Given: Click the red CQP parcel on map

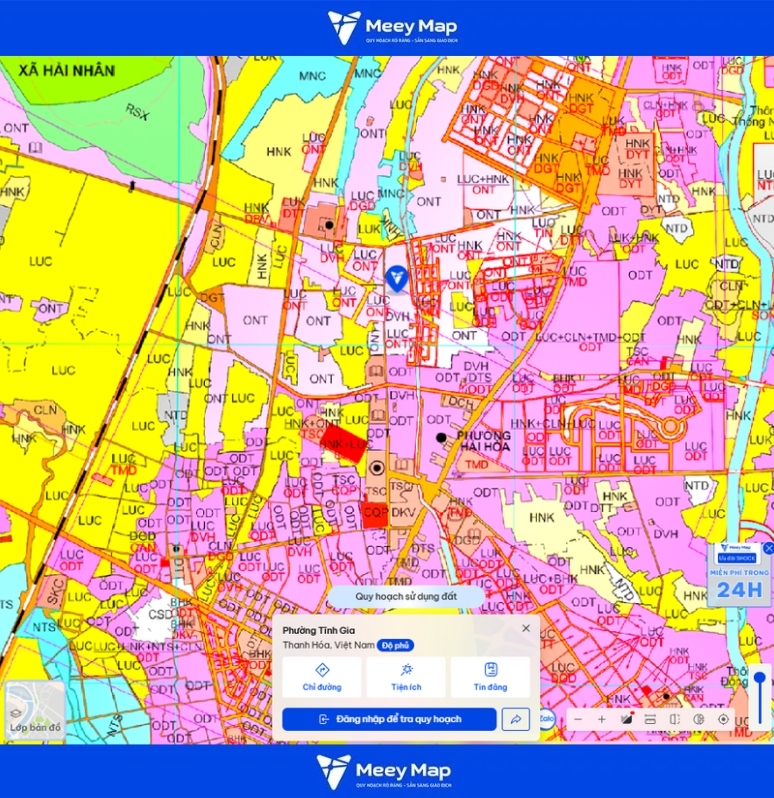Looking at the screenshot, I should pos(375,515).
